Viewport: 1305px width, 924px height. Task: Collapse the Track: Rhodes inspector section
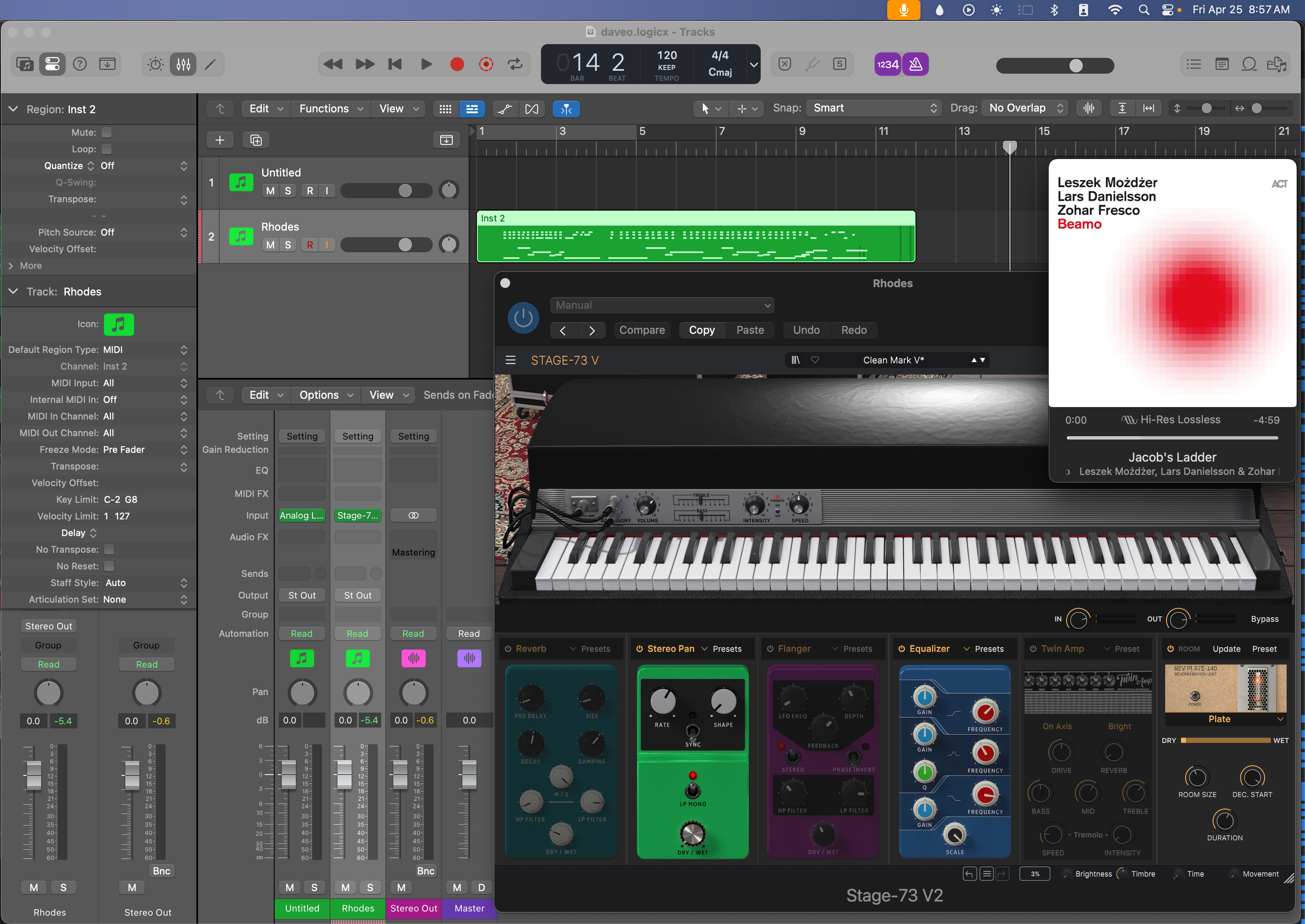[13, 291]
